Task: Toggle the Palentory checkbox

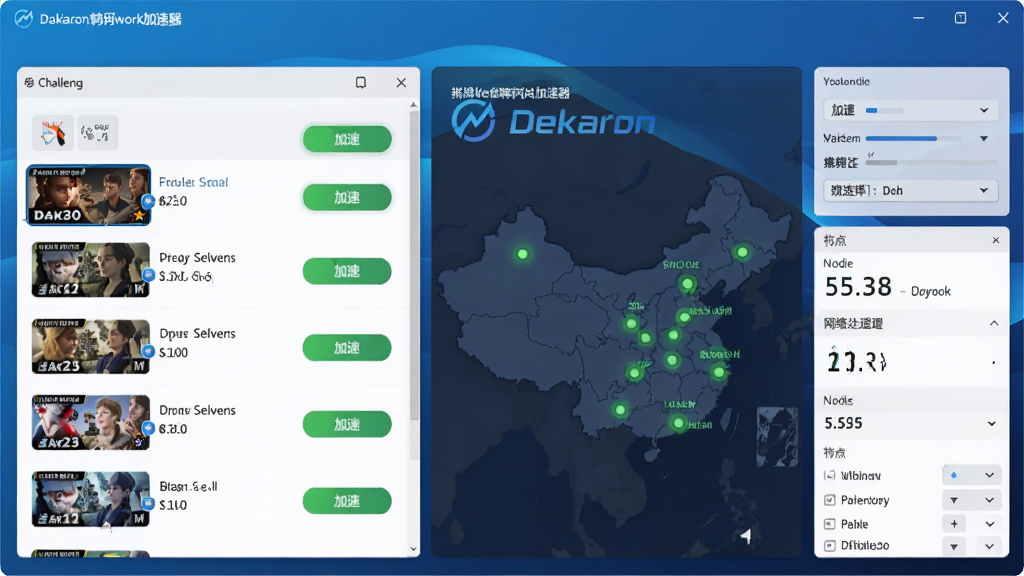Action: click(829, 500)
